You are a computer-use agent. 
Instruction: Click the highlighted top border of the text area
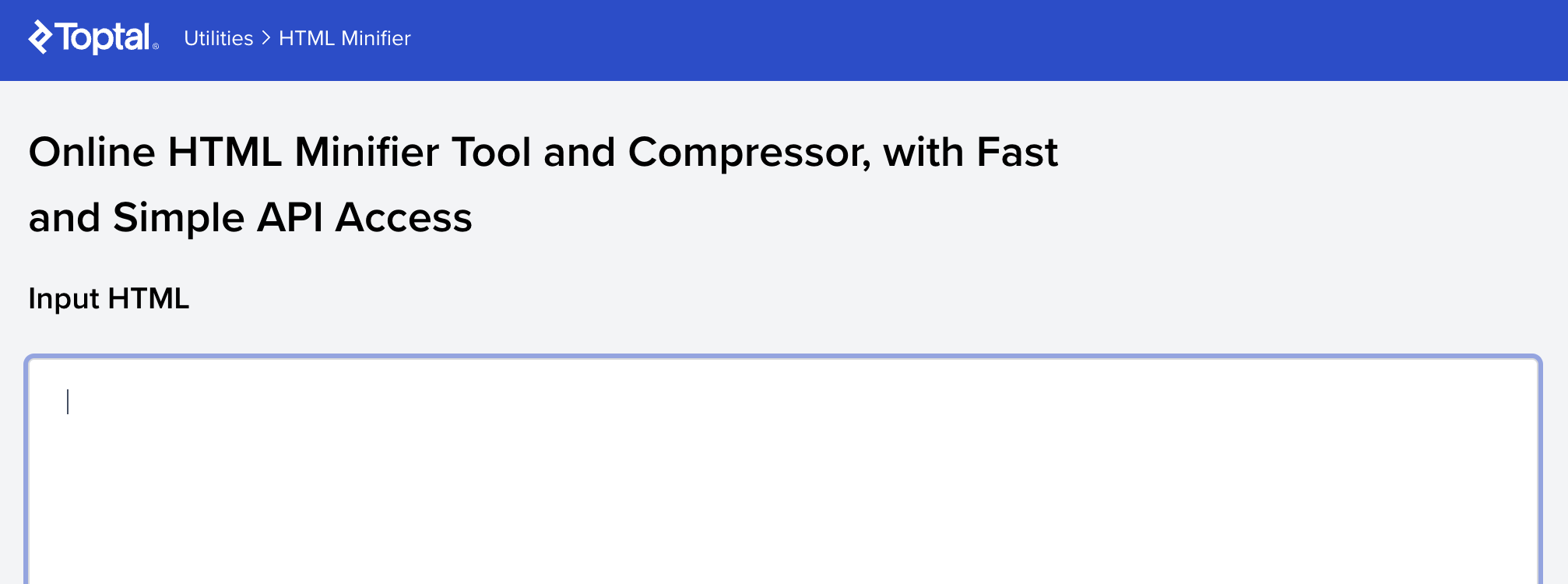[x=783, y=357]
